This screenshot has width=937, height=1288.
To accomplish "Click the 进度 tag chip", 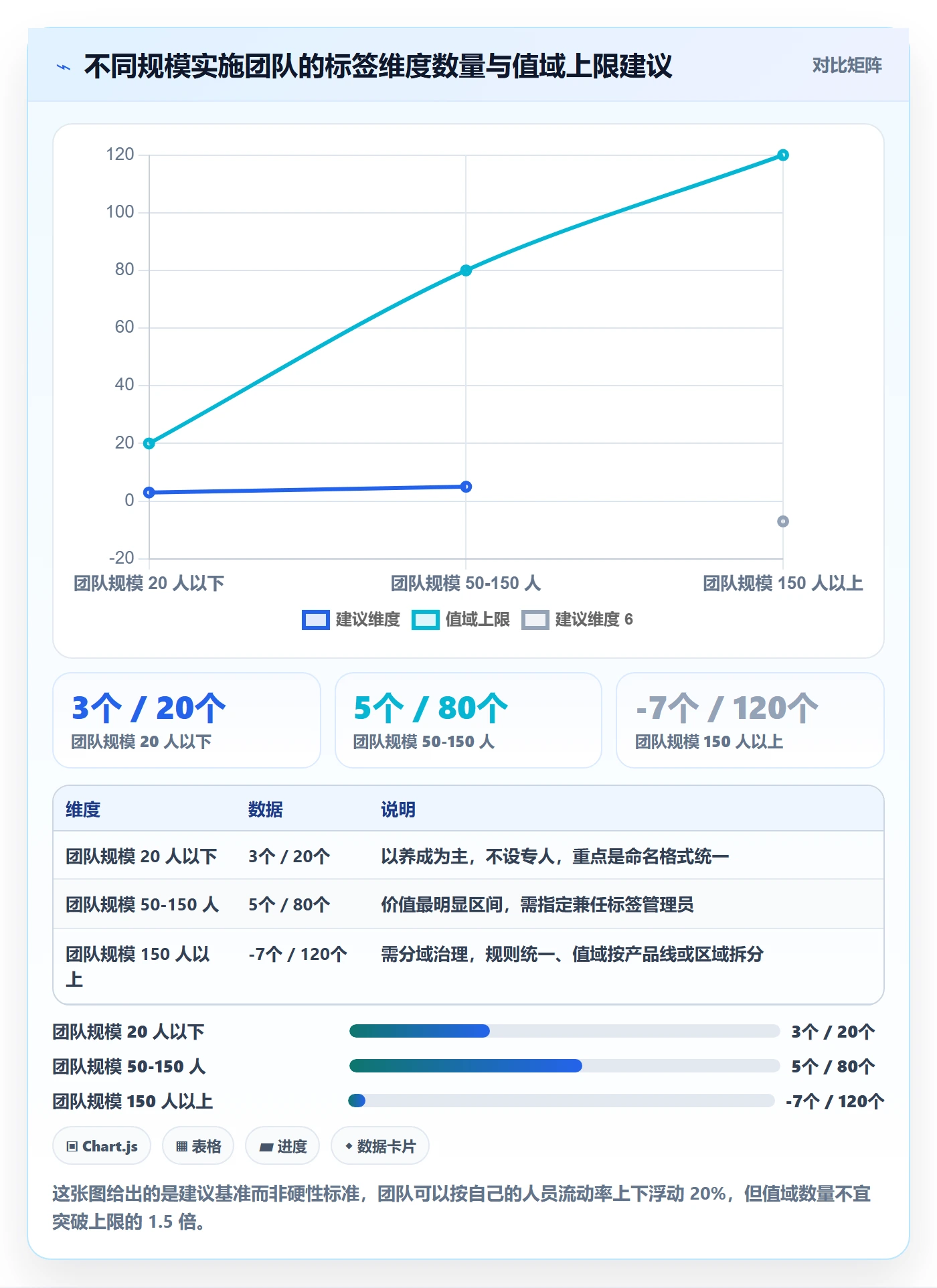I will coord(282,1146).
